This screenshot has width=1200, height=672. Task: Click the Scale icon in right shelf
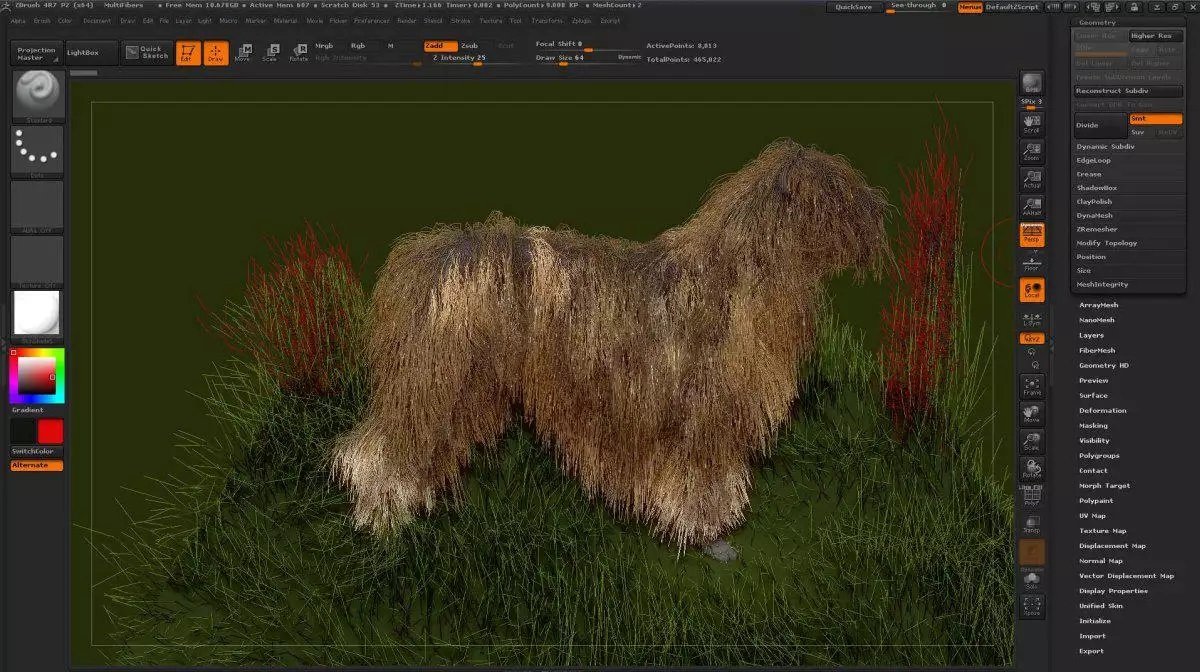[x=1032, y=442]
